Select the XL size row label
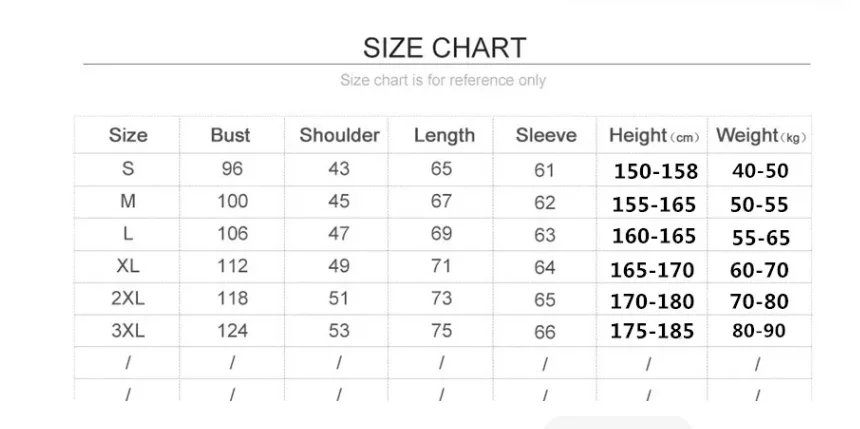The width and height of the screenshot is (860, 429). click(x=127, y=266)
